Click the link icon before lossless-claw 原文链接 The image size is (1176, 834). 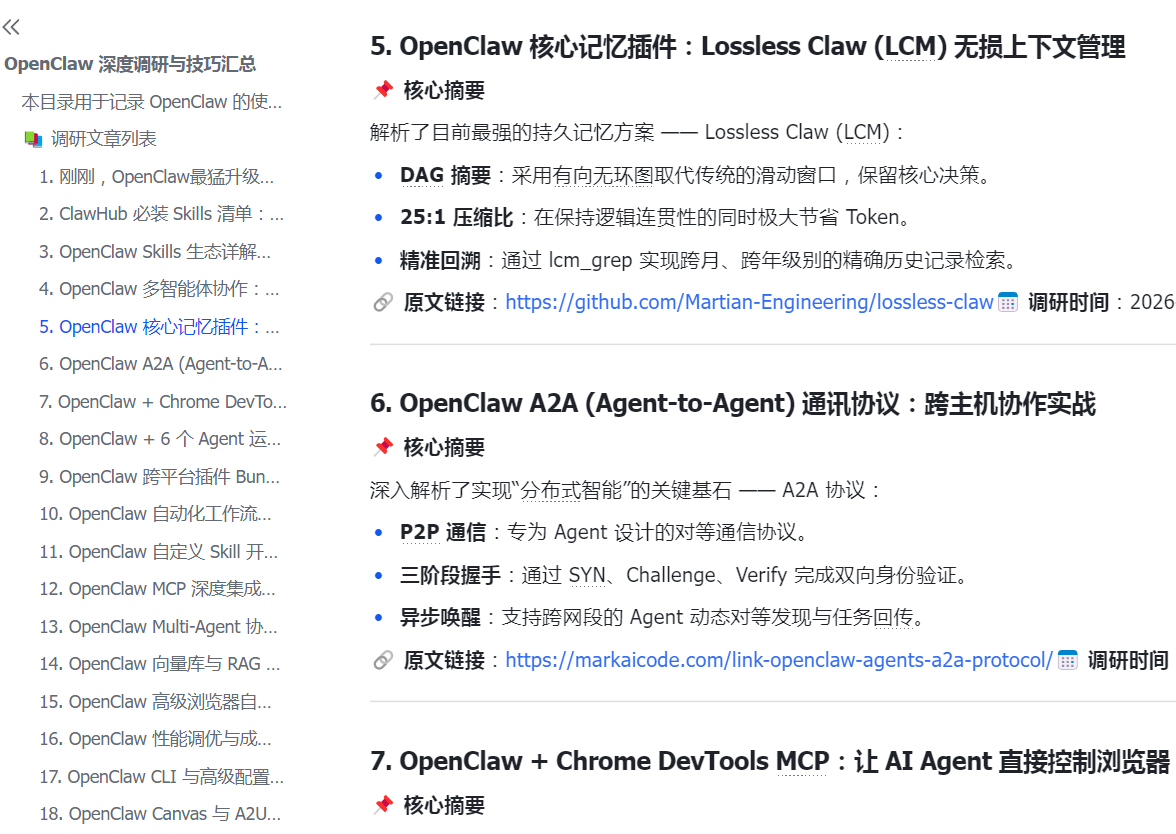coord(383,302)
